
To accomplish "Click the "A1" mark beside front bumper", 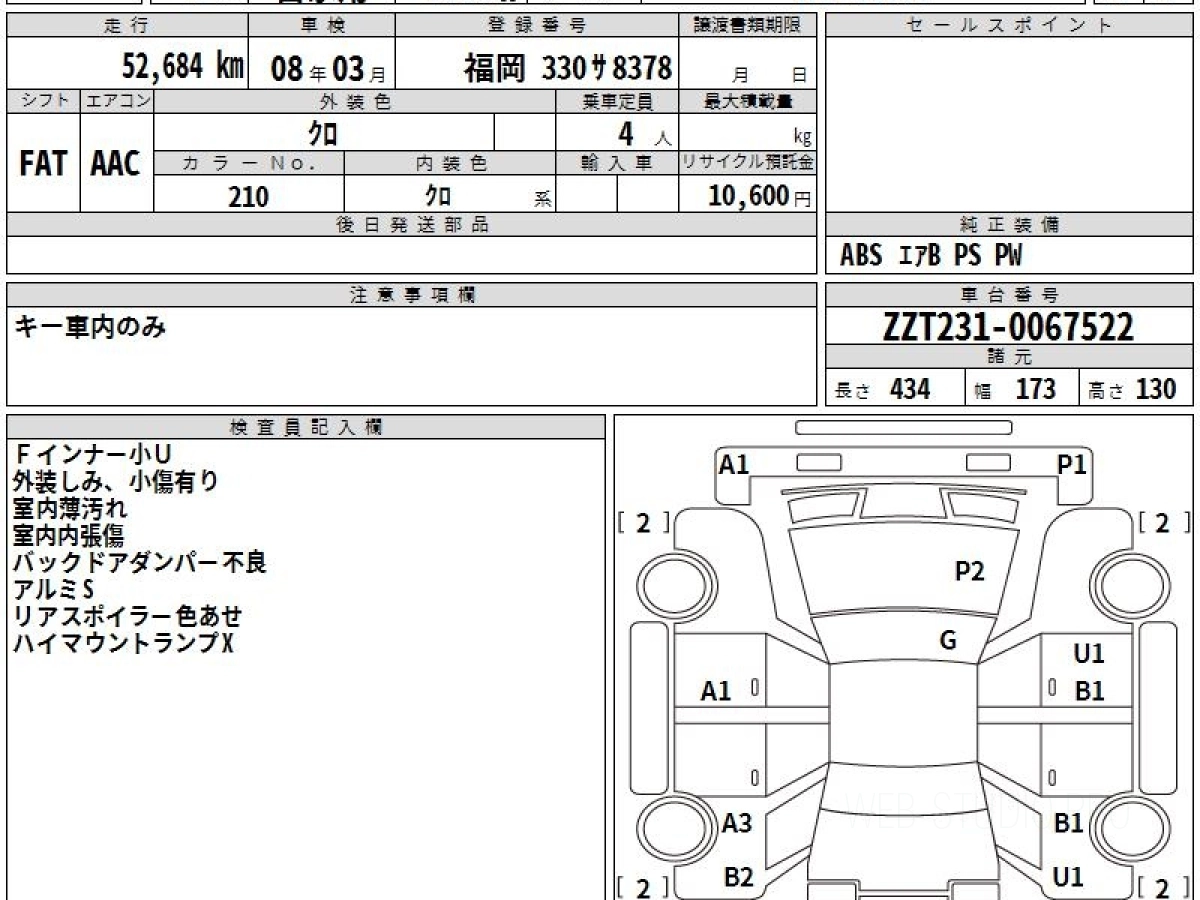I will point(734,464).
